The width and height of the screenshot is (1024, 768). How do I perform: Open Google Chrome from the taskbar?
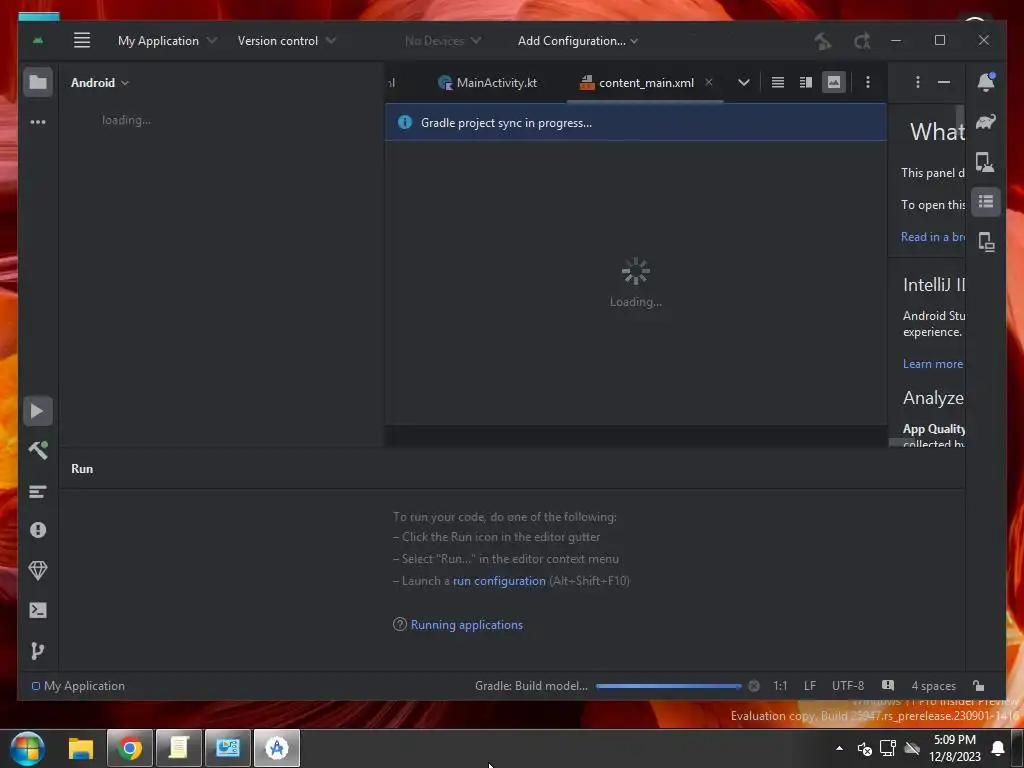pos(129,748)
